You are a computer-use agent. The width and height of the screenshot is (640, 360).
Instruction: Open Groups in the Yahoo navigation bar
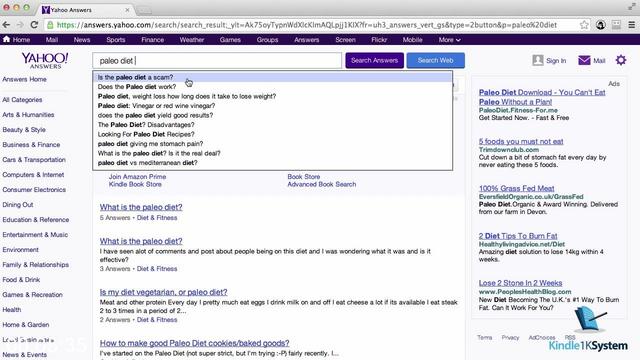tap(267, 40)
